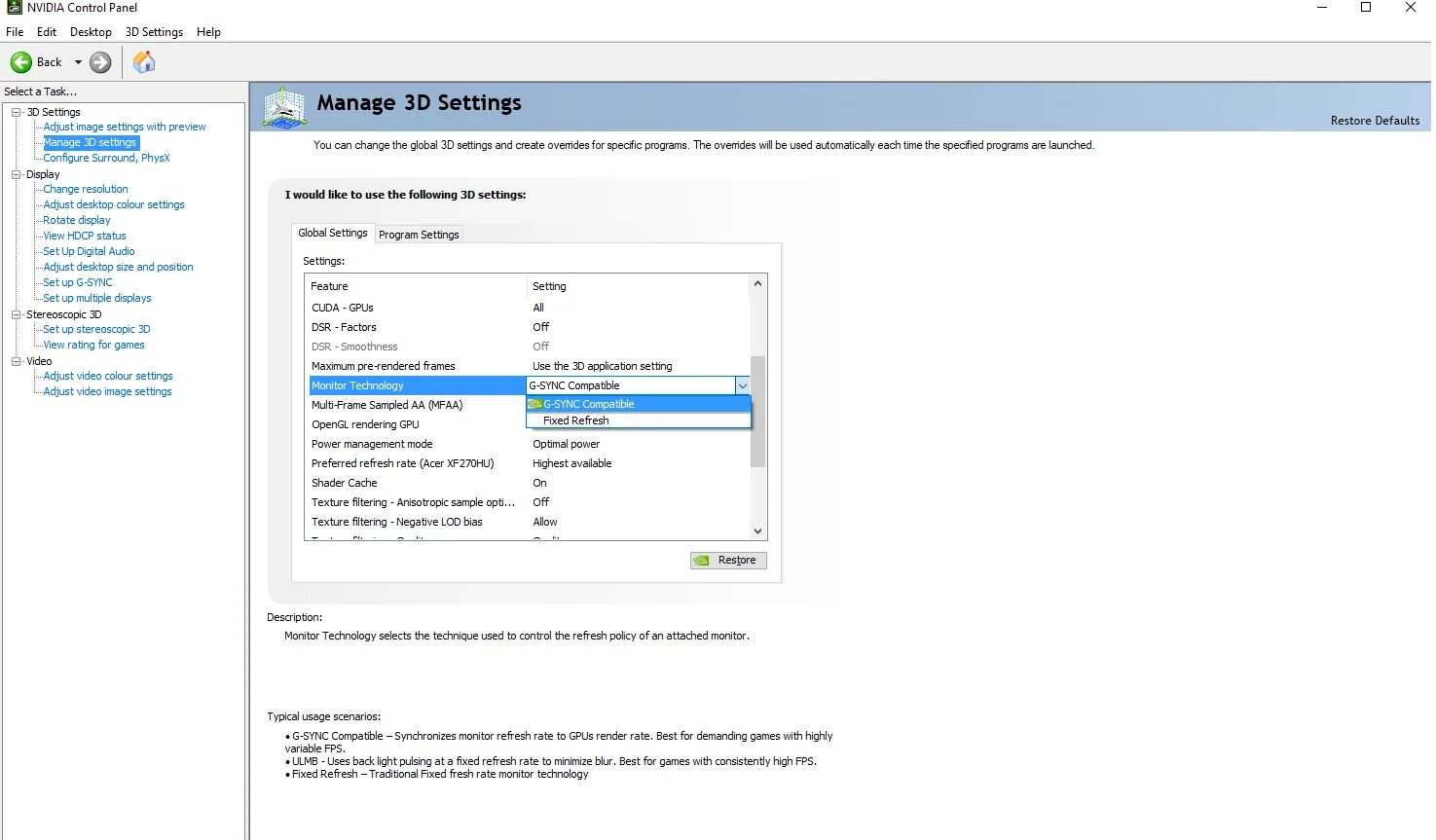Open Change resolution page
This screenshot has width=1436, height=840.
86,189
